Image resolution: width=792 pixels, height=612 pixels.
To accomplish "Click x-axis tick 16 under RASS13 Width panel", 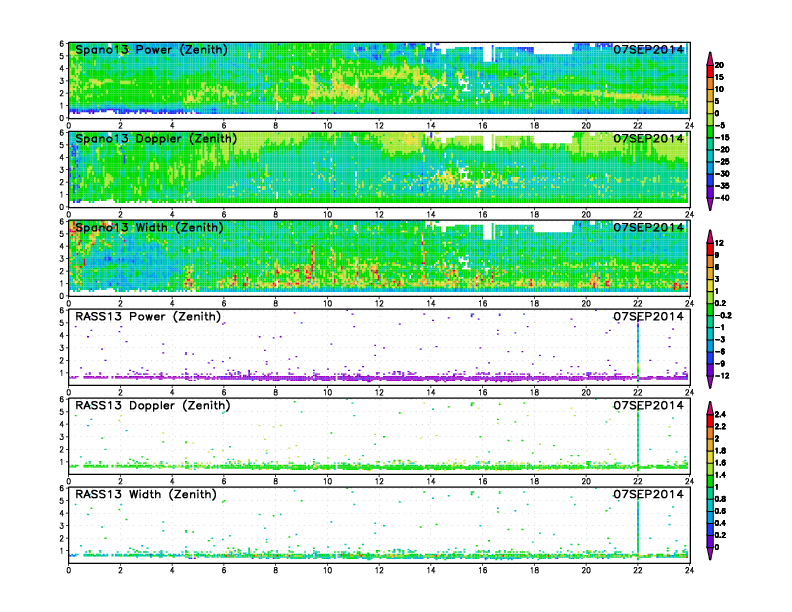I will coord(482,570).
